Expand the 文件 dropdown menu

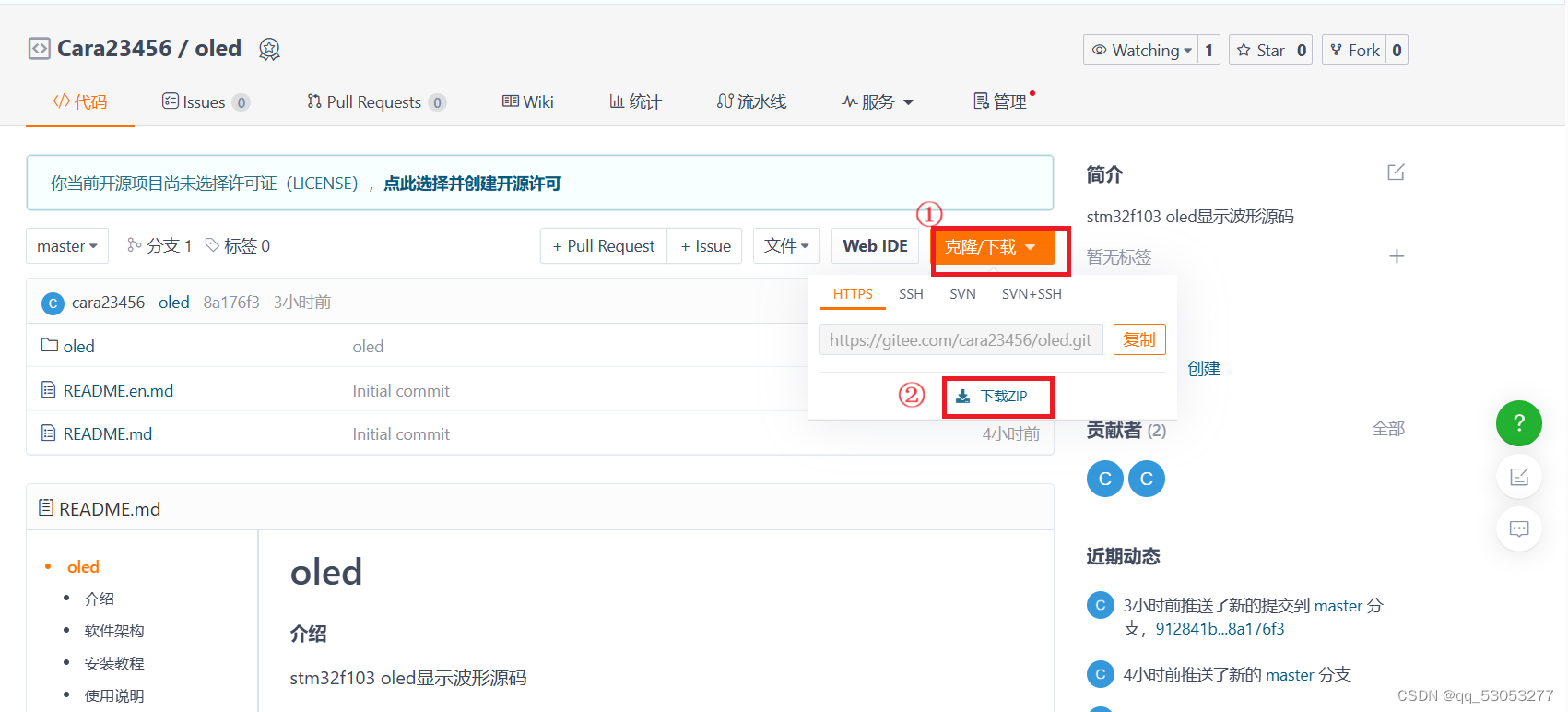pos(786,246)
